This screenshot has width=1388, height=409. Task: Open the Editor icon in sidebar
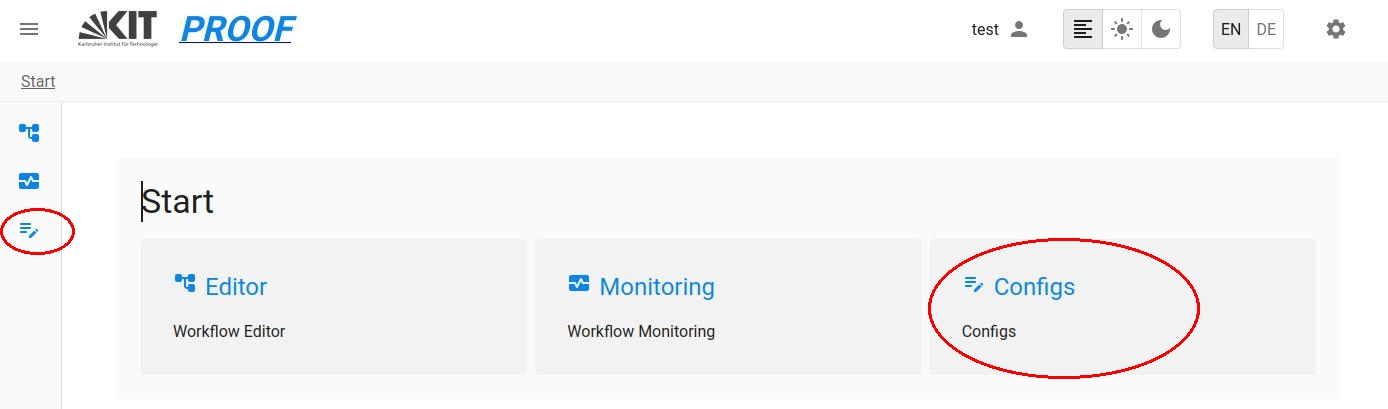(29, 132)
